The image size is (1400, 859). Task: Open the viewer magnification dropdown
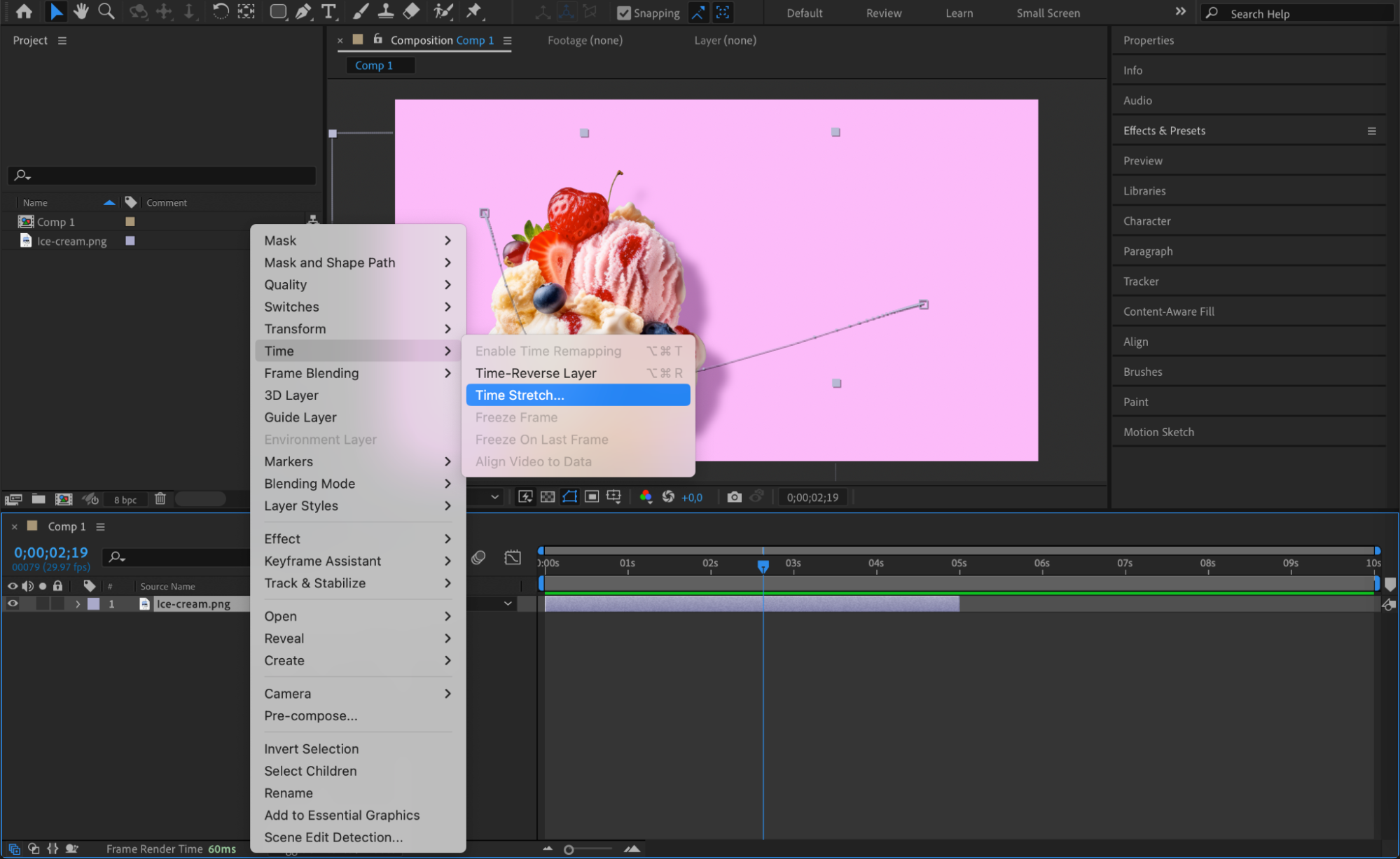tap(494, 497)
